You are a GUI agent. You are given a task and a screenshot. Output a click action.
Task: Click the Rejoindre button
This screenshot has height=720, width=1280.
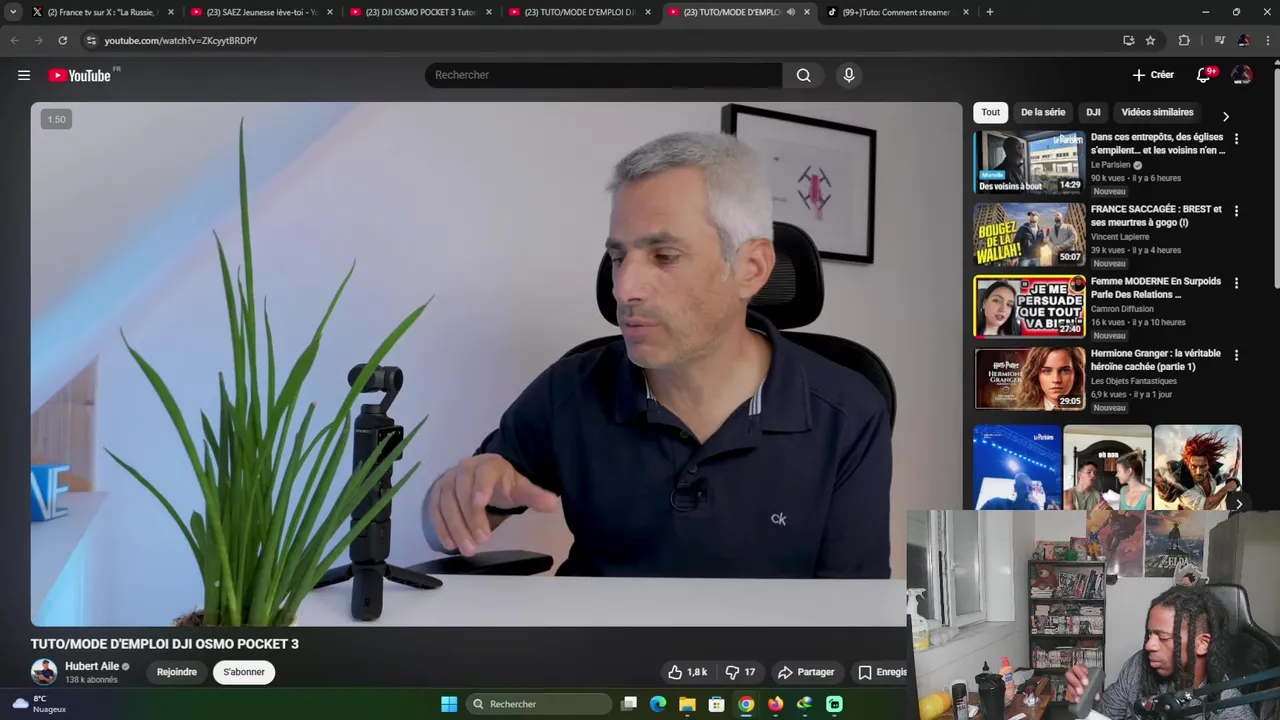(x=177, y=672)
